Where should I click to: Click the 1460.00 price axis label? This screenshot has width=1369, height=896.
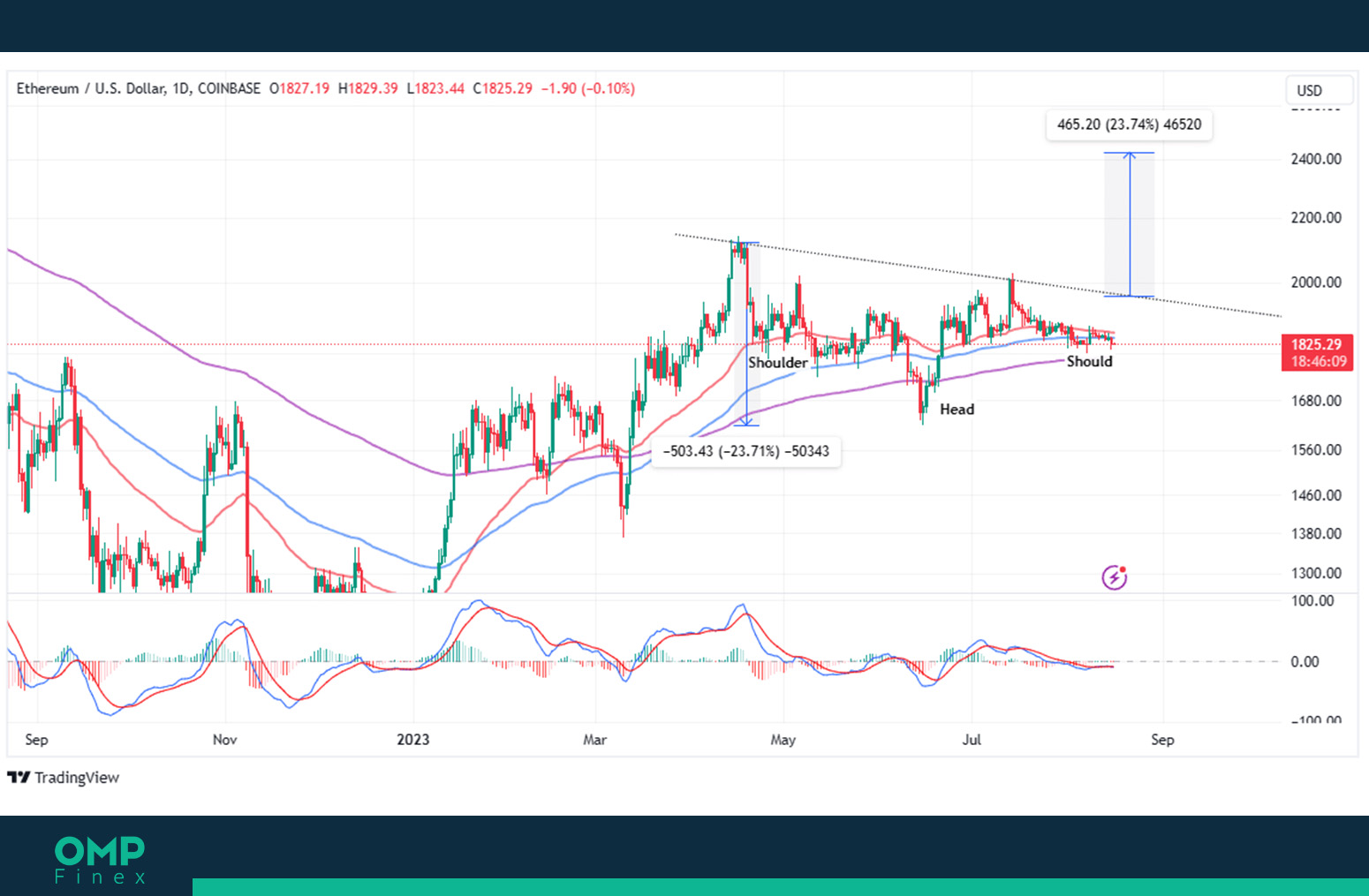point(1316,495)
